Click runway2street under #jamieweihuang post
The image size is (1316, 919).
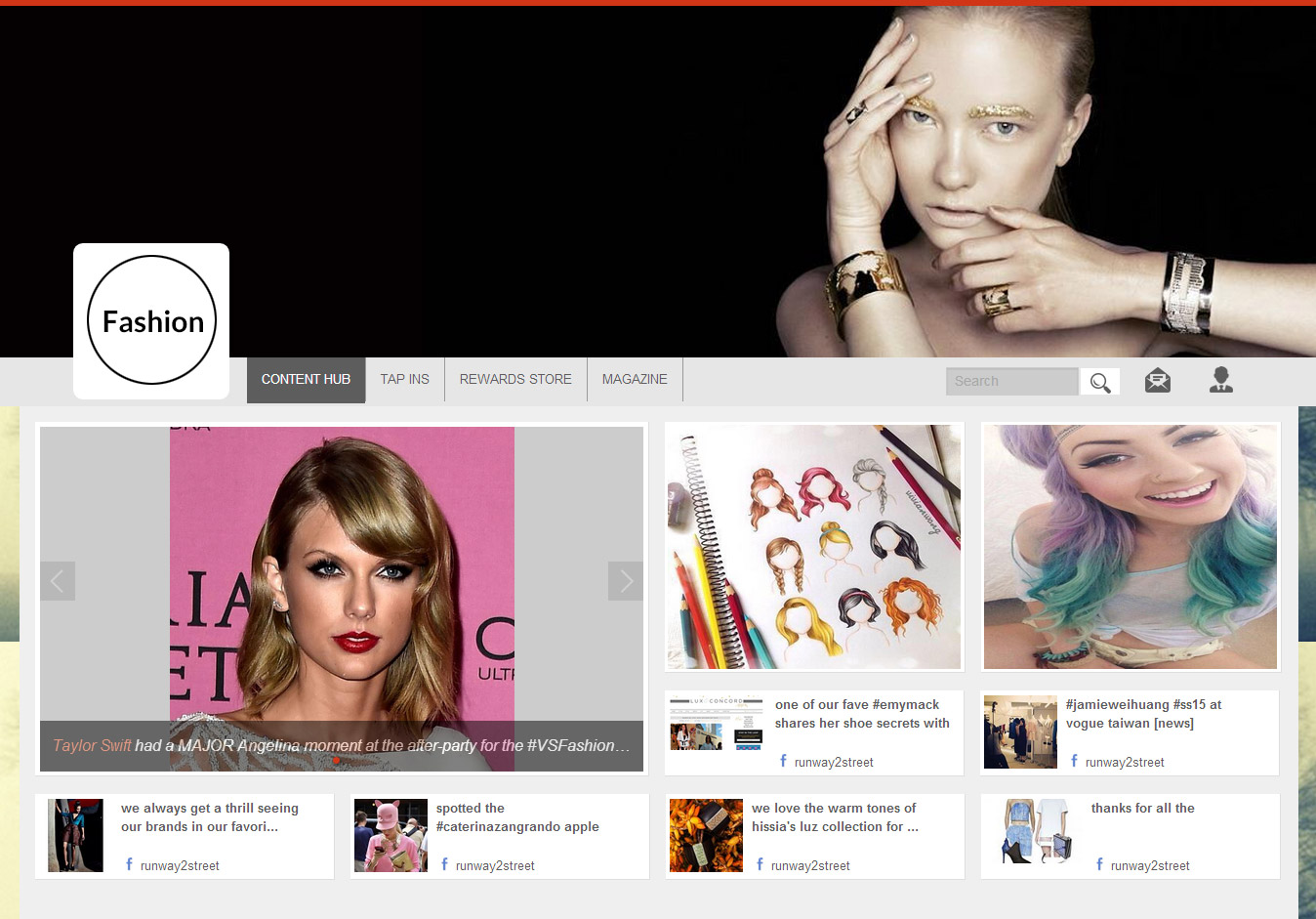(1125, 763)
